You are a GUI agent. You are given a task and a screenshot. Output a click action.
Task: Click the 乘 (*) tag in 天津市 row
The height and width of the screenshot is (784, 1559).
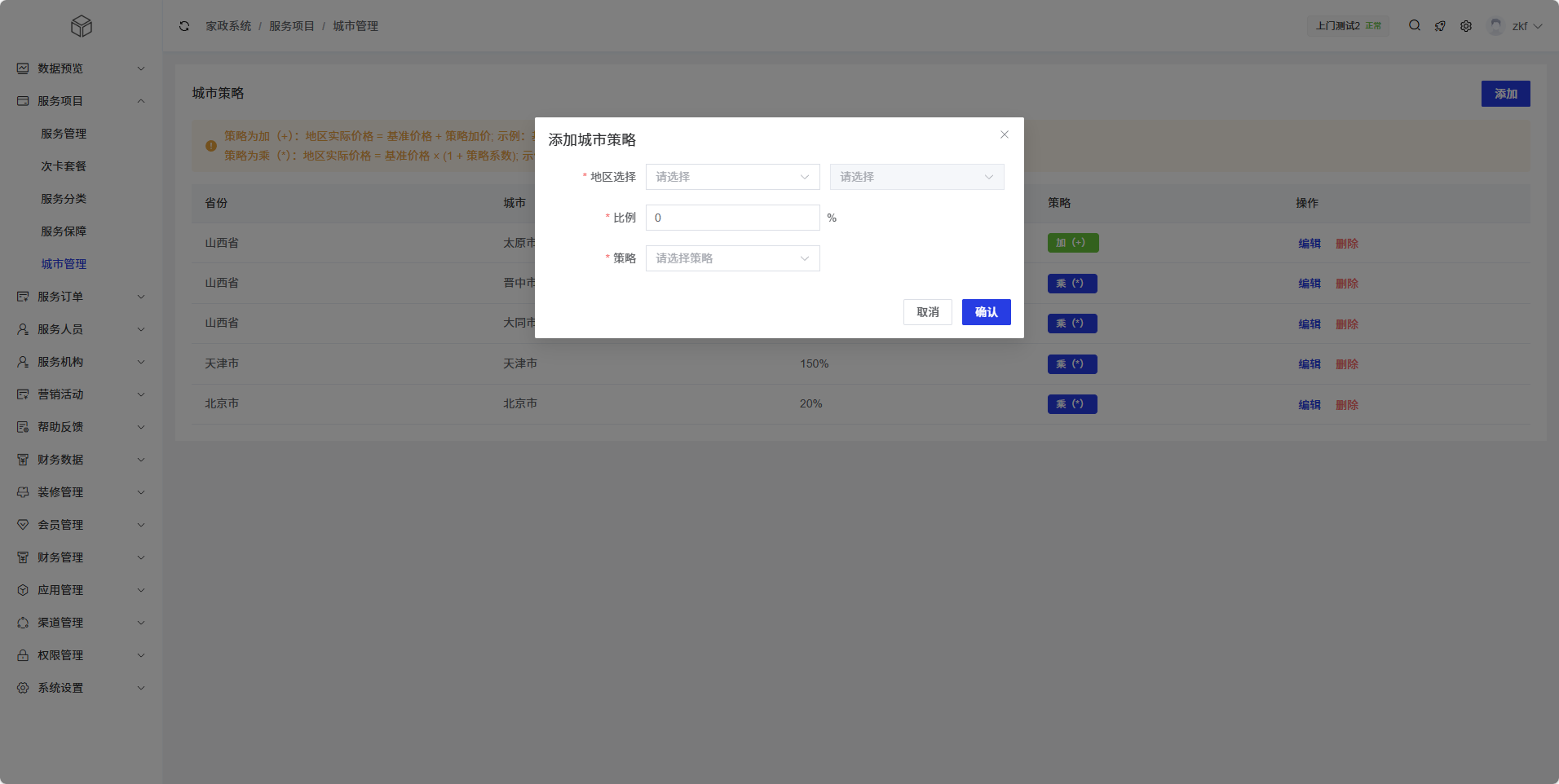[x=1072, y=364]
